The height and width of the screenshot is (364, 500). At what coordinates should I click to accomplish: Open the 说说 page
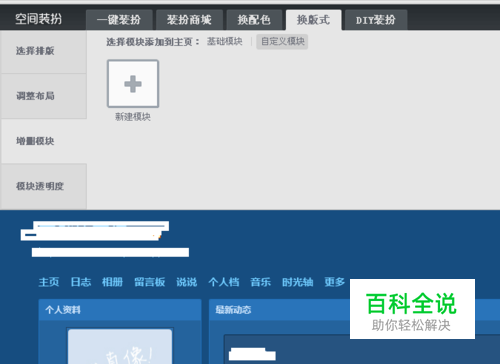pyautogui.click(x=187, y=282)
